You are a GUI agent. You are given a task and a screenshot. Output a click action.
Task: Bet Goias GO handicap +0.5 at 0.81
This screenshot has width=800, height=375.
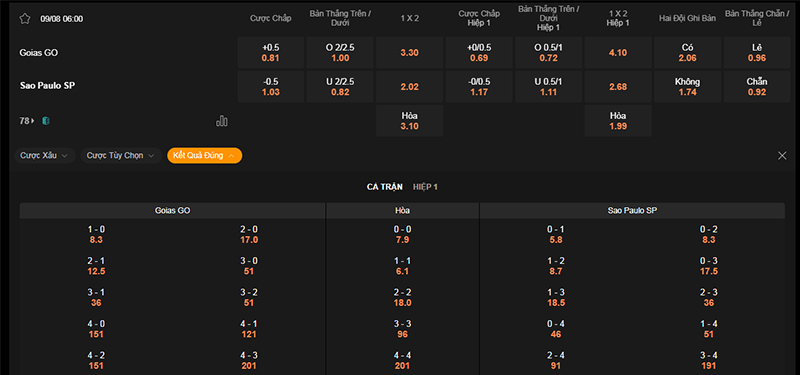click(270, 53)
